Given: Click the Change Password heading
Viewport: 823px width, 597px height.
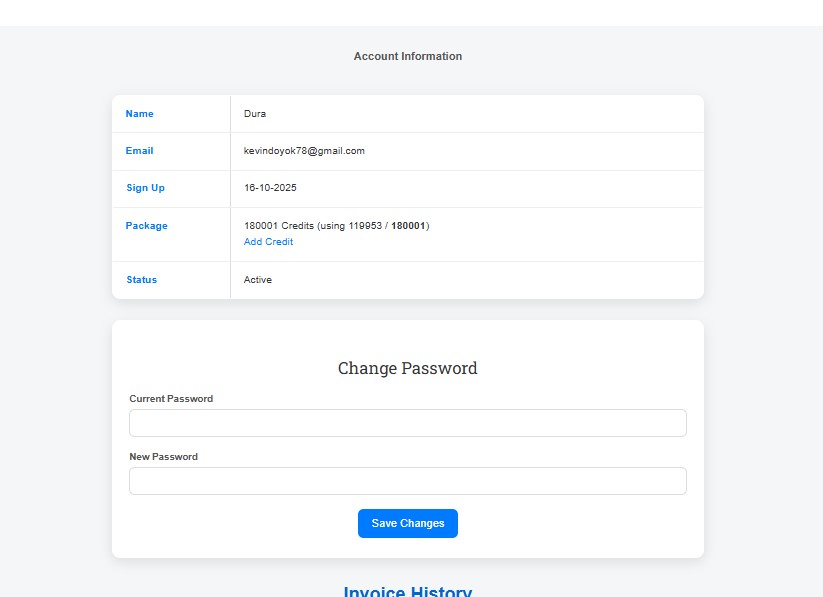Looking at the screenshot, I should pos(407,368).
